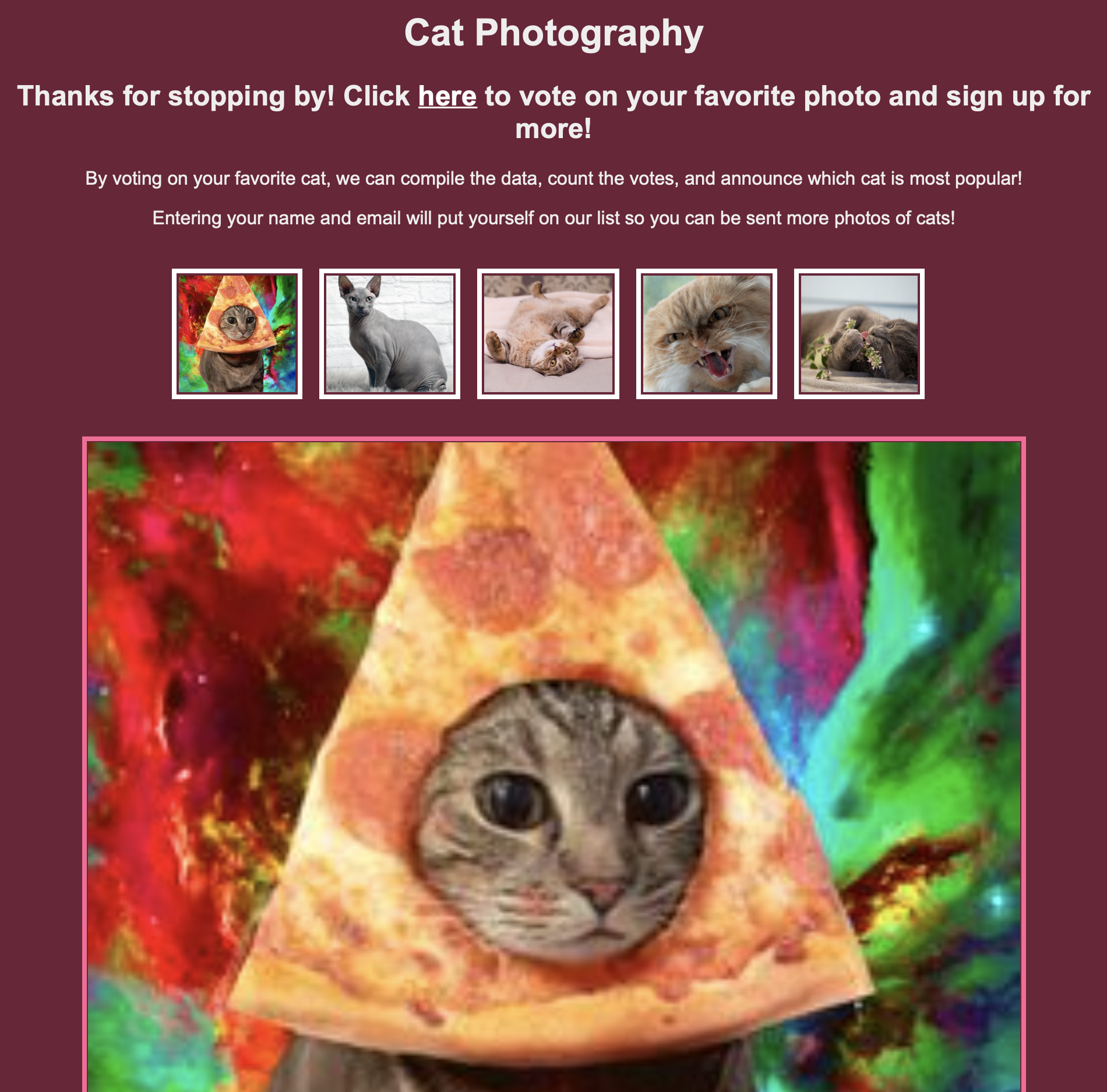The width and height of the screenshot is (1107, 1092).
Task: Select the hairless sphynx cat thumbnail
Action: (390, 334)
